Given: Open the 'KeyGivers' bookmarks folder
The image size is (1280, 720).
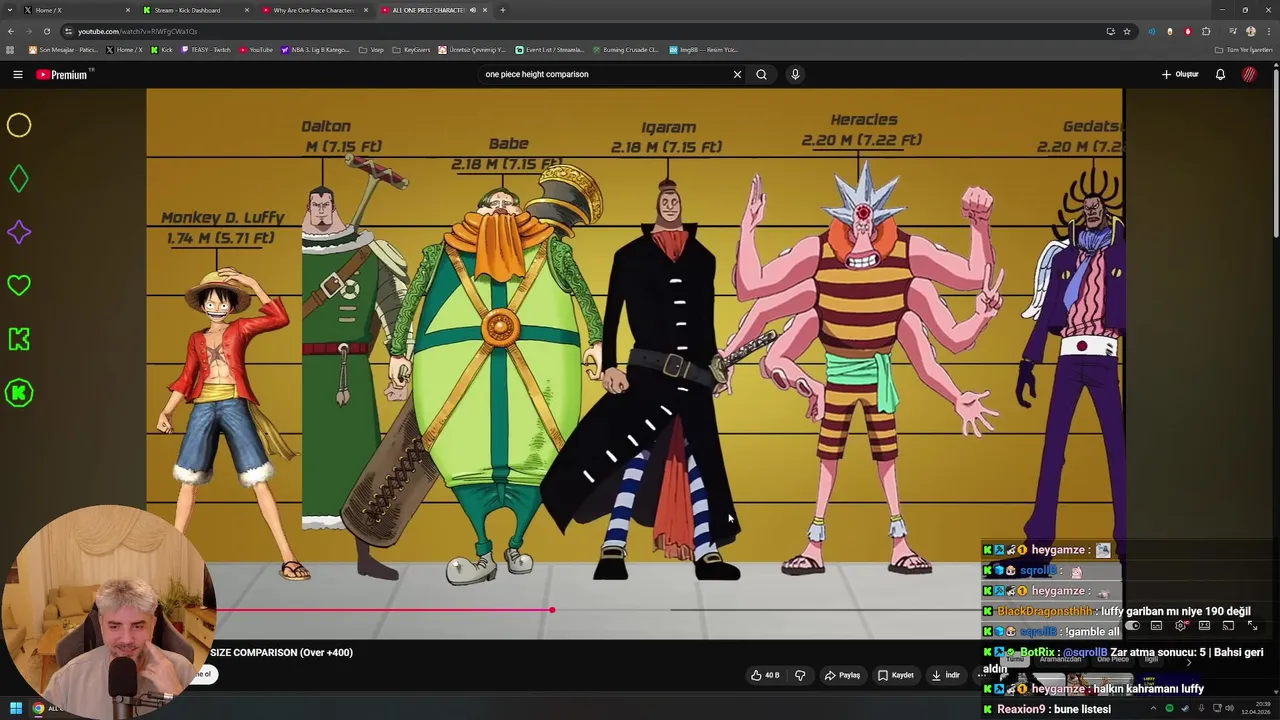Looking at the screenshot, I should [411, 49].
